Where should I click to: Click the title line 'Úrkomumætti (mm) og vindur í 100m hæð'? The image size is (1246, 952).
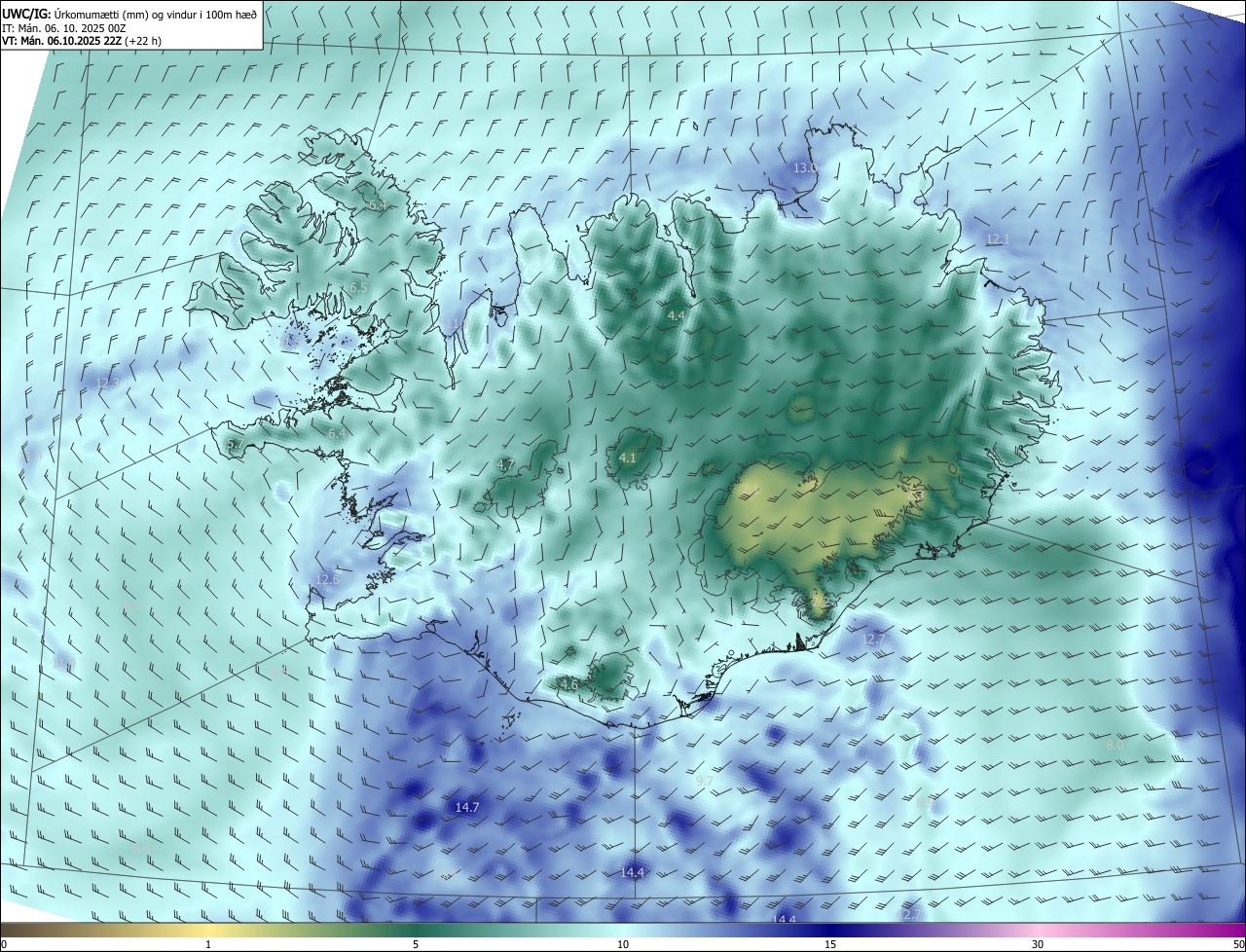tap(156, 13)
